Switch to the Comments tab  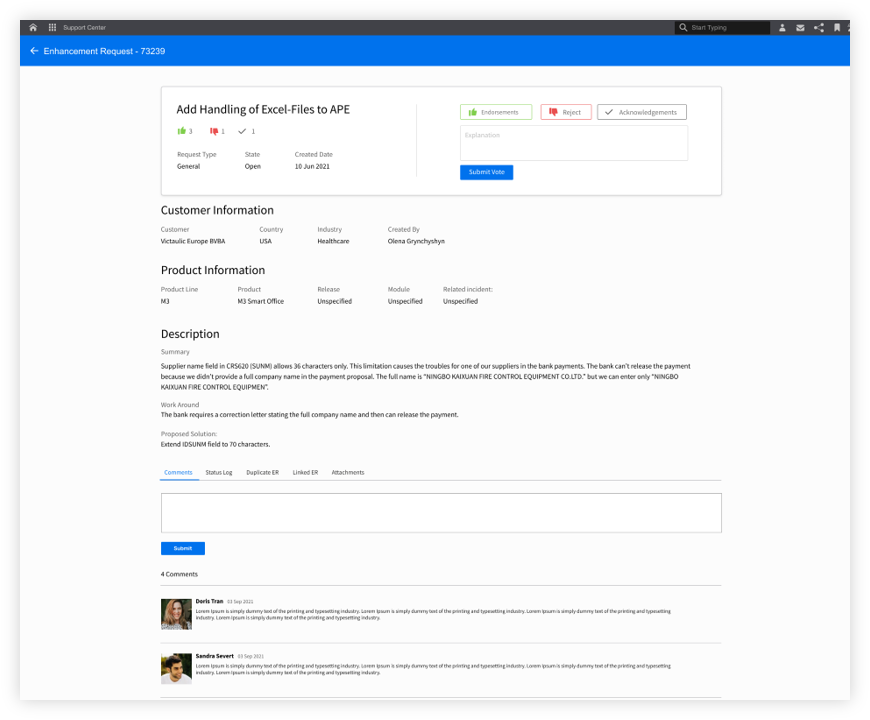[x=178, y=473]
